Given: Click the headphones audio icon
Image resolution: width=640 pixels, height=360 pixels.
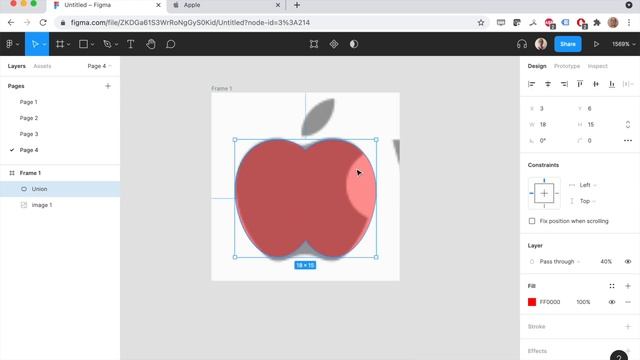Looking at the screenshot, I should click(x=522, y=44).
